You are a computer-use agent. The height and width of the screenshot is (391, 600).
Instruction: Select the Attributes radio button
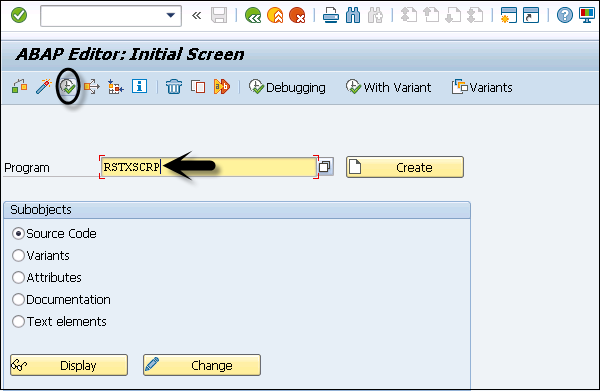click(x=18, y=277)
